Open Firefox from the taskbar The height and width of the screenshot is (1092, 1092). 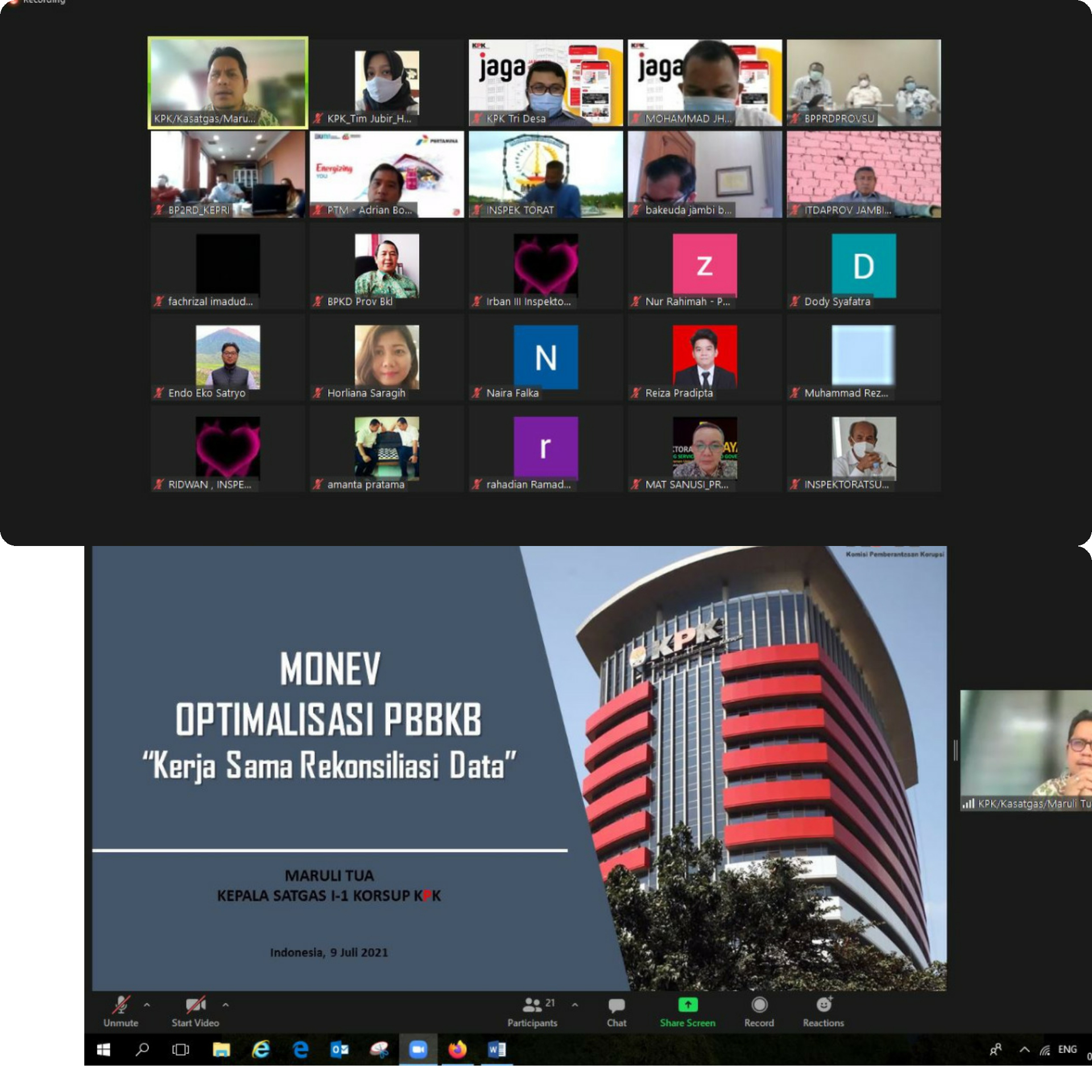click(457, 1049)
